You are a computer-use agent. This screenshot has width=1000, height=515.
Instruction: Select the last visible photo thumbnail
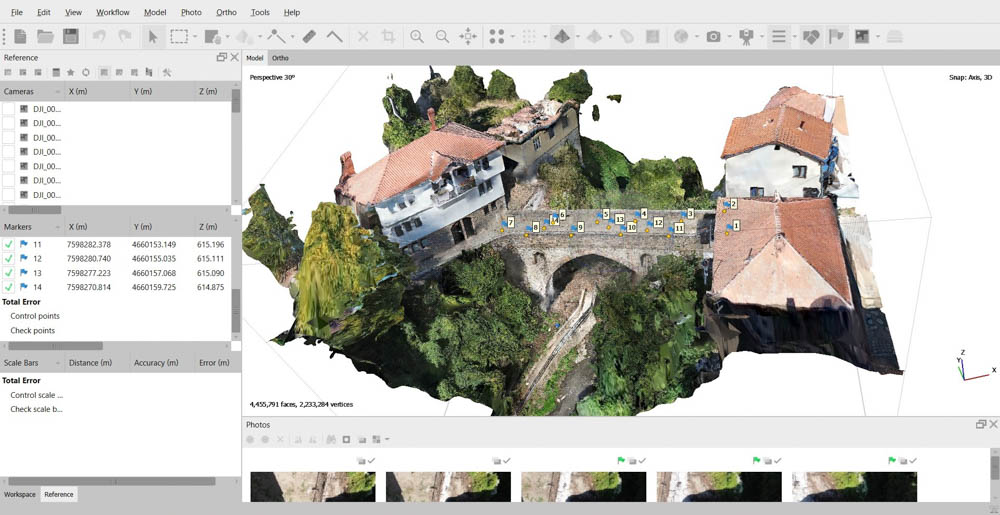855,486
